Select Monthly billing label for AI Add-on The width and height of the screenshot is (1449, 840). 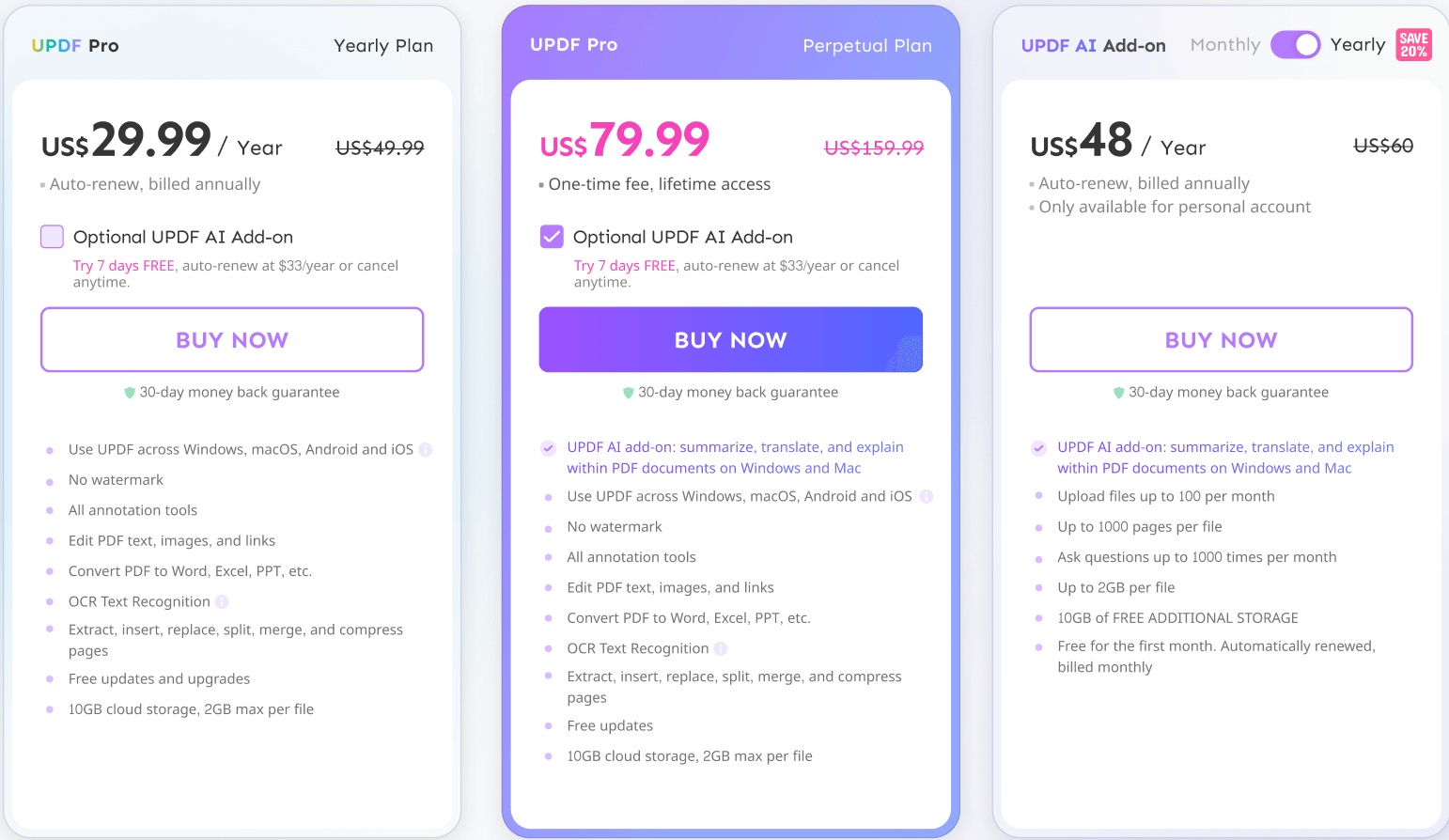coord(1224,44)
